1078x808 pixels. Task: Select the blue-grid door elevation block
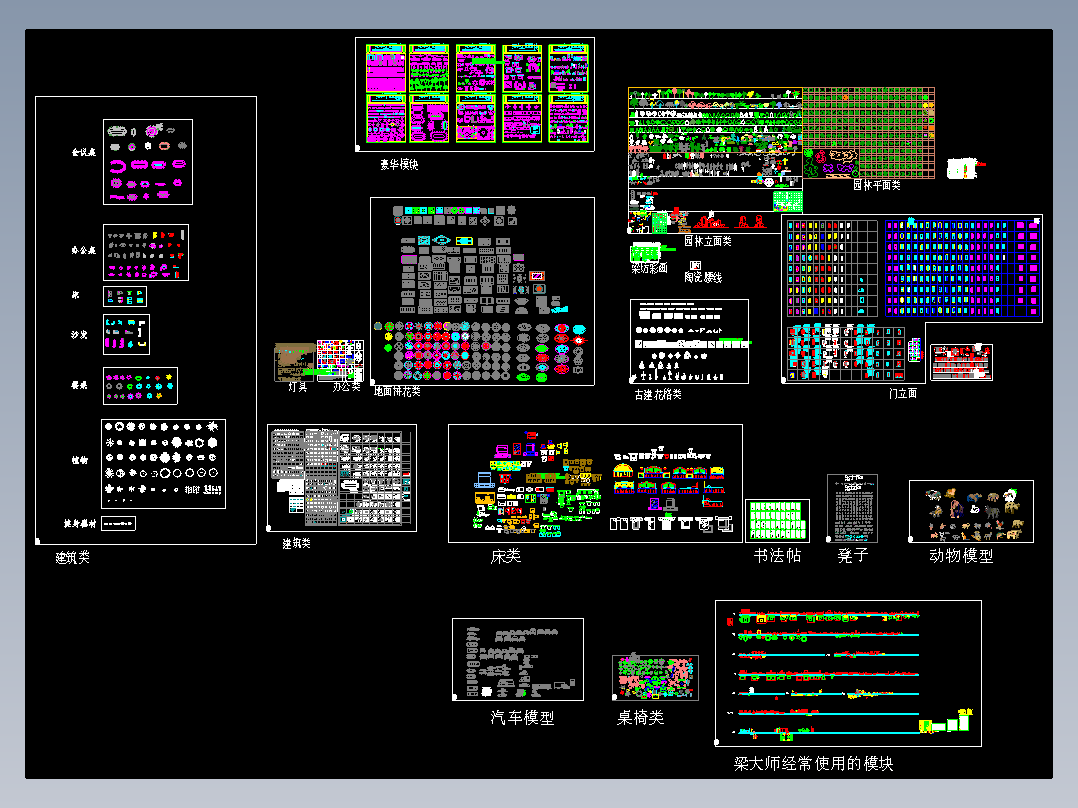coord(963,268)
